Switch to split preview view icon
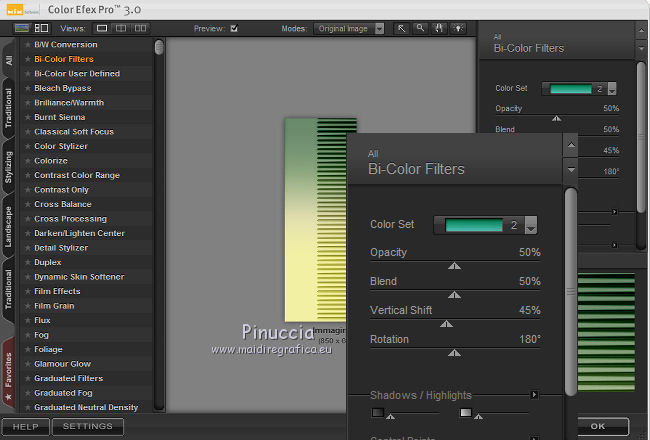Image resolution: width=650 pixels, height=440 pixels. point(122,29)
